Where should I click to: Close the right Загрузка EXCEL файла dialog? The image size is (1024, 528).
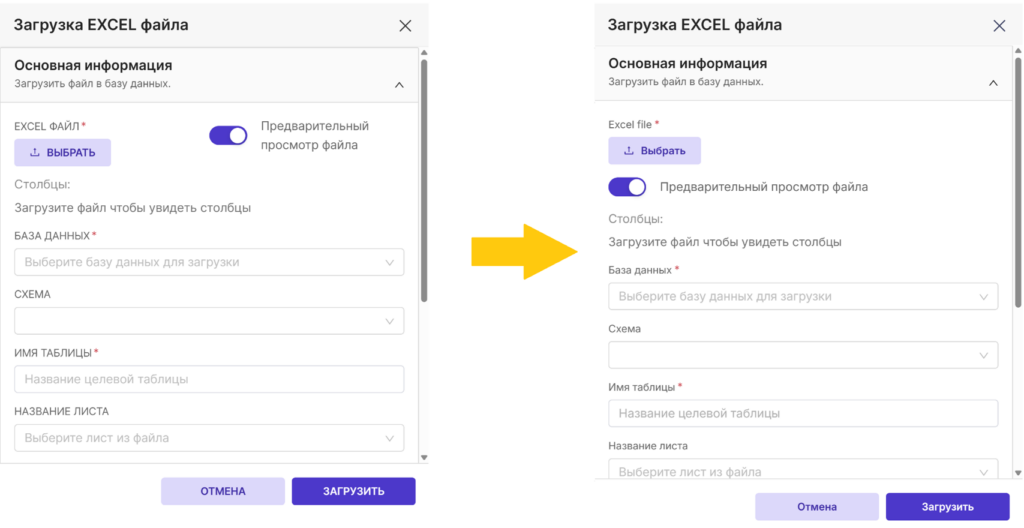[999, 25]
